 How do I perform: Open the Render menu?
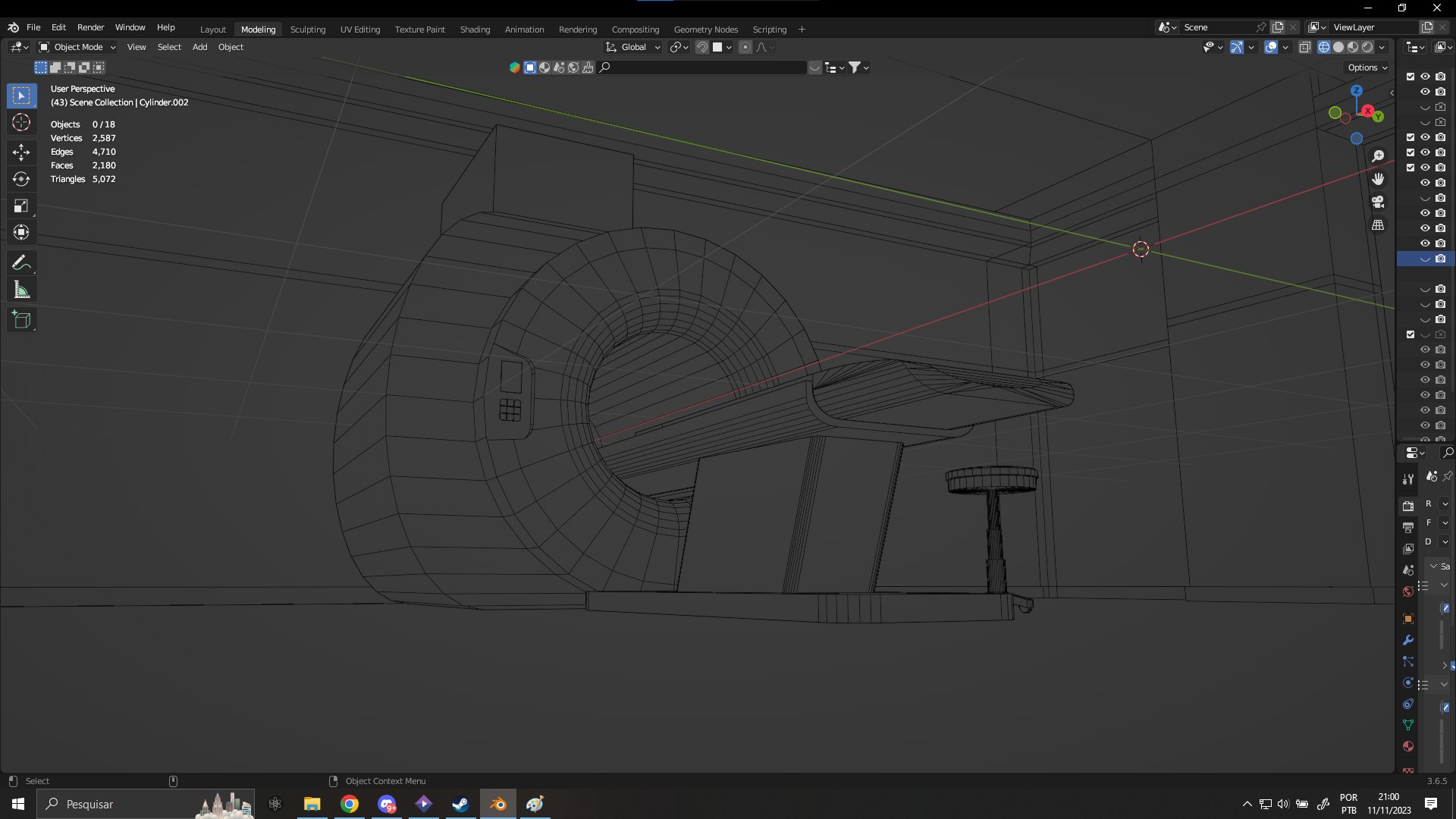pos(90,27)
